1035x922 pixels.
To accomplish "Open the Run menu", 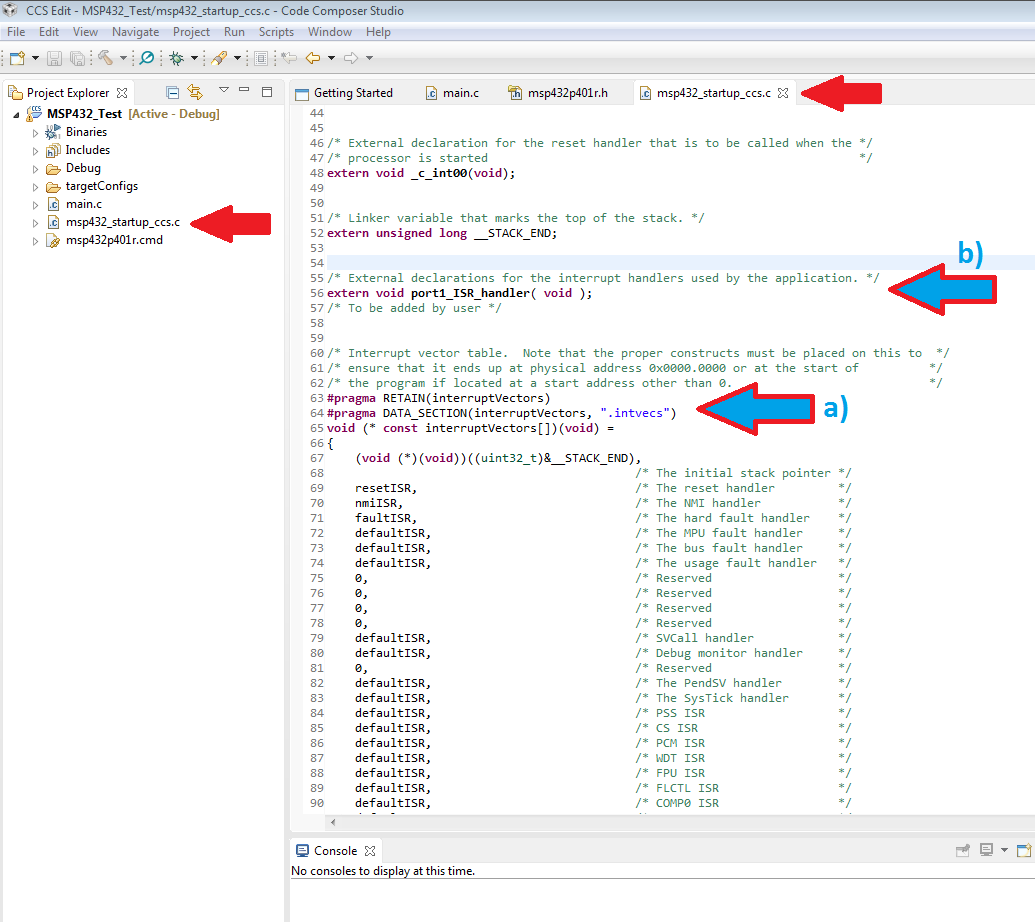I will point(234,32).
